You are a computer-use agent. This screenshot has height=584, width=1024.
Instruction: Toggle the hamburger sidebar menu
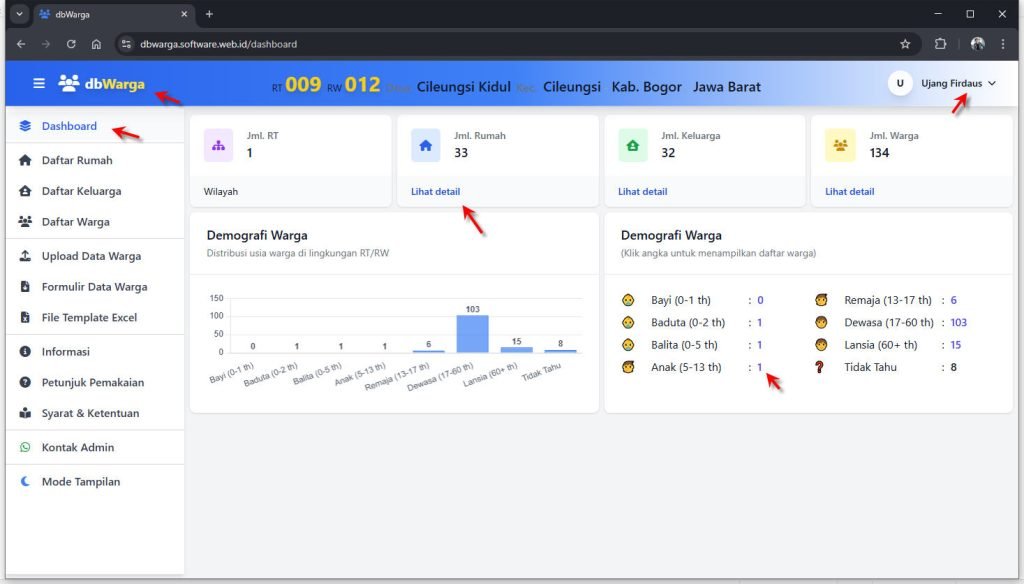pyautogui.click(x=39, y=84)
